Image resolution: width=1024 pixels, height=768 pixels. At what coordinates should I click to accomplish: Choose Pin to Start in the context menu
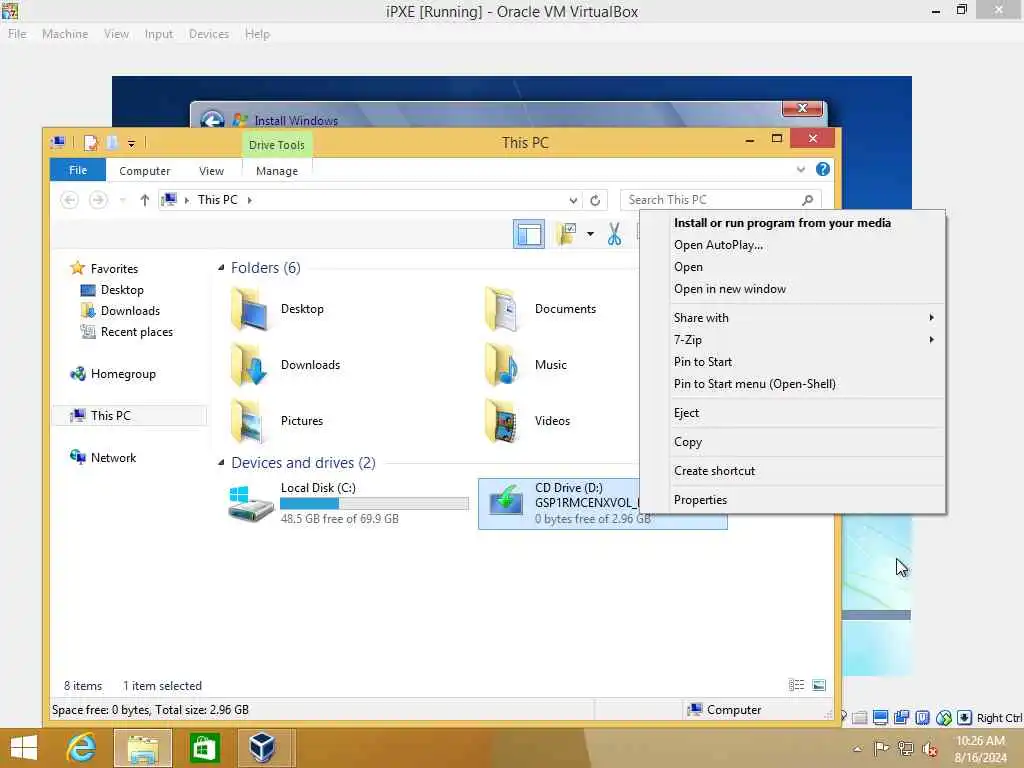point(702,362)
